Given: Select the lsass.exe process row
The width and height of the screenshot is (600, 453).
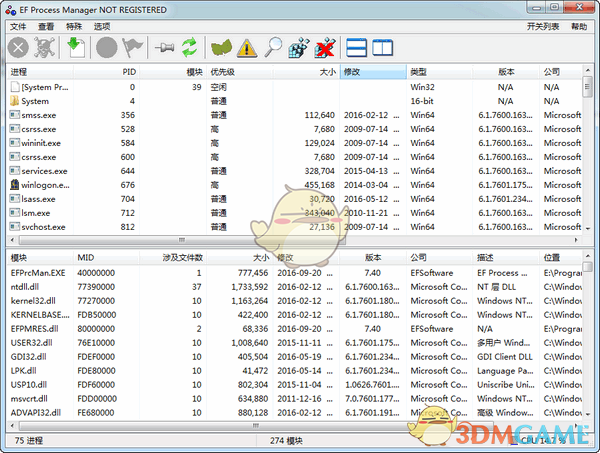Looking at the screenshot, I should click(x=295, y=199).
